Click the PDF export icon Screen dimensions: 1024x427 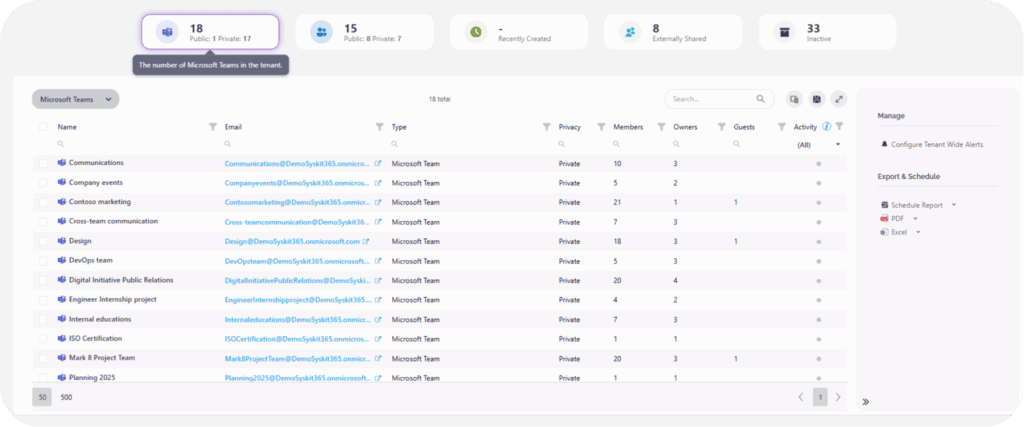884,219
